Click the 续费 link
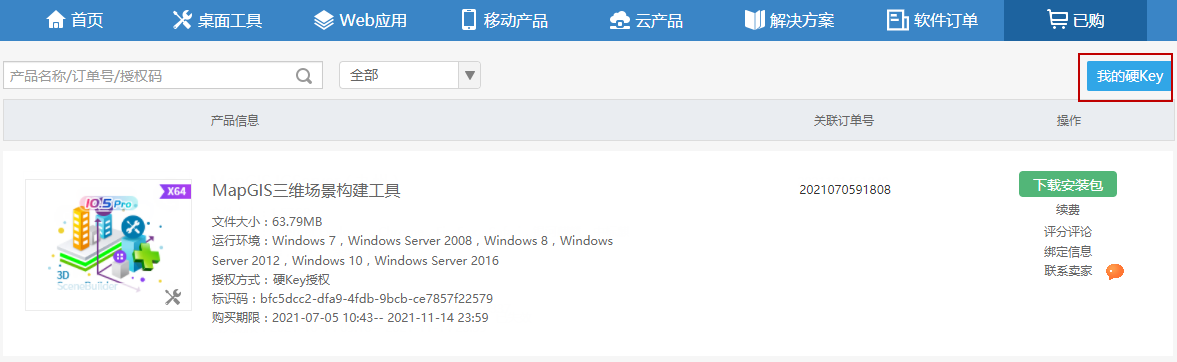 tap(1067, 210)
